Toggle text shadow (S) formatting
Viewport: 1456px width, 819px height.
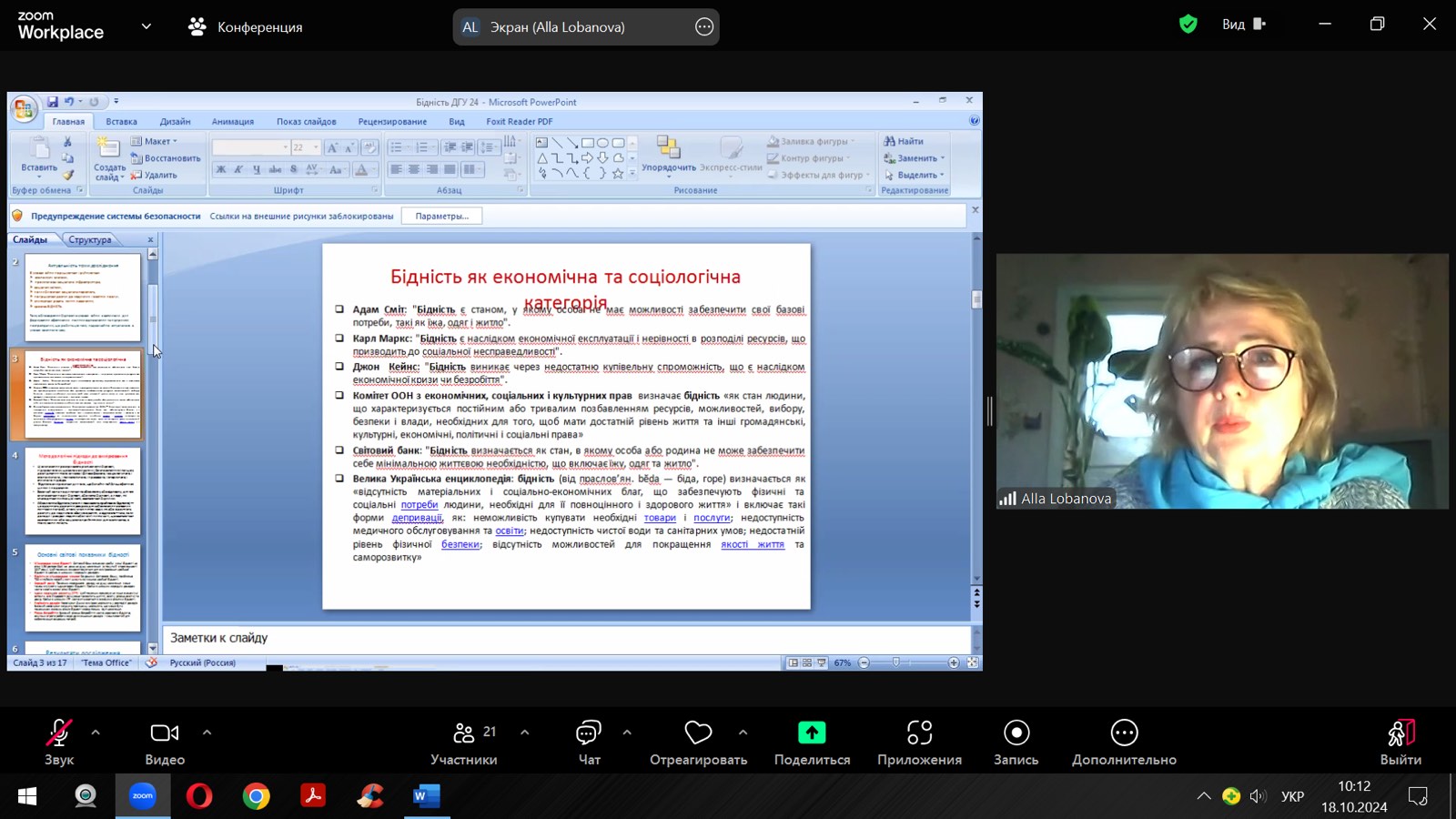click(x=293, y=169)
